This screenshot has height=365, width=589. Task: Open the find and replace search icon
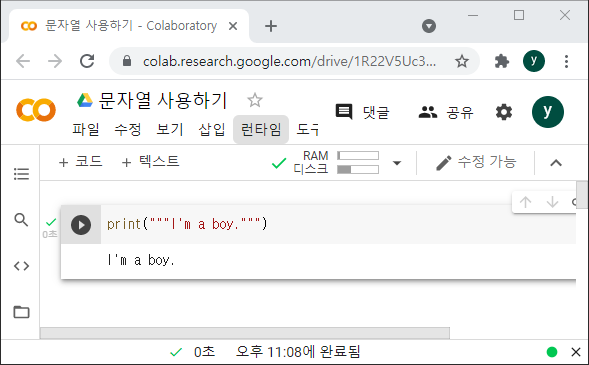point(21,220)
